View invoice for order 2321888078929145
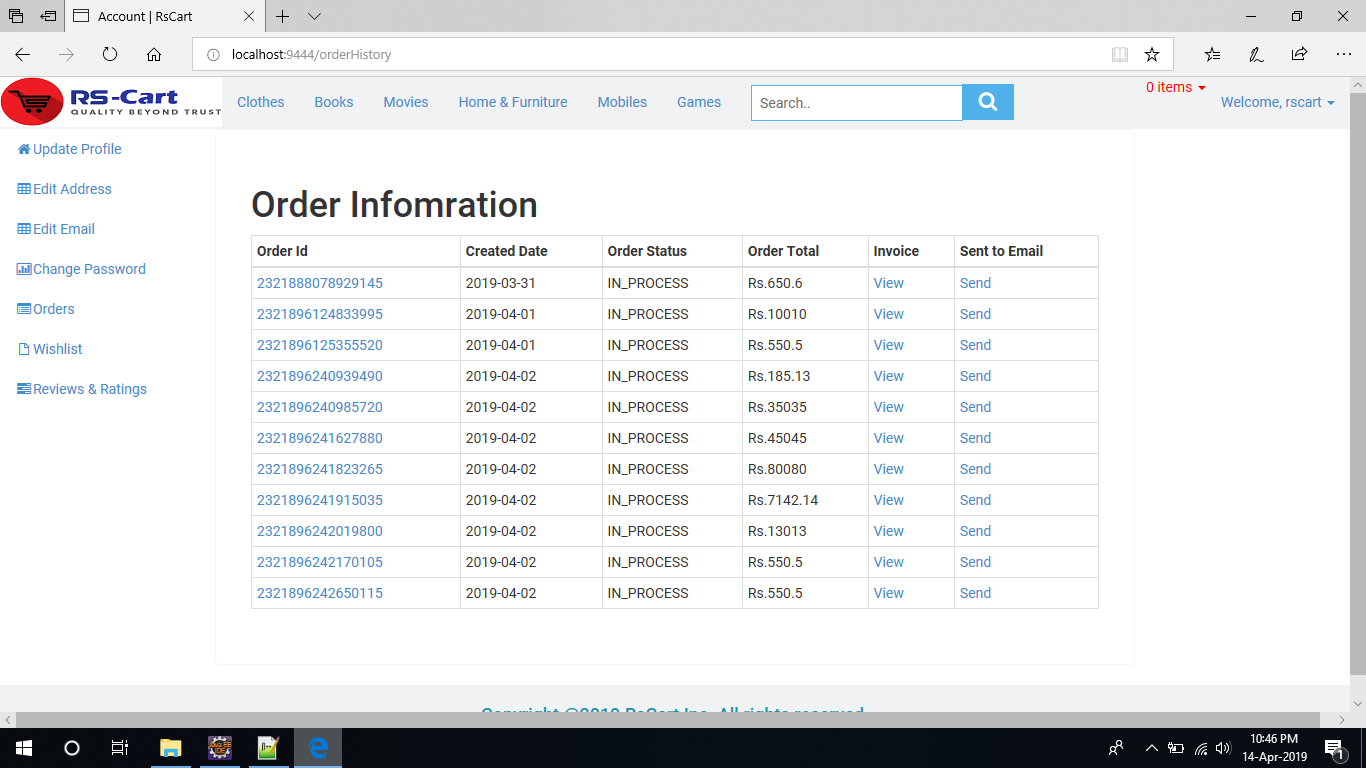This screenshot has width=1366, height=768. [888, 283]
